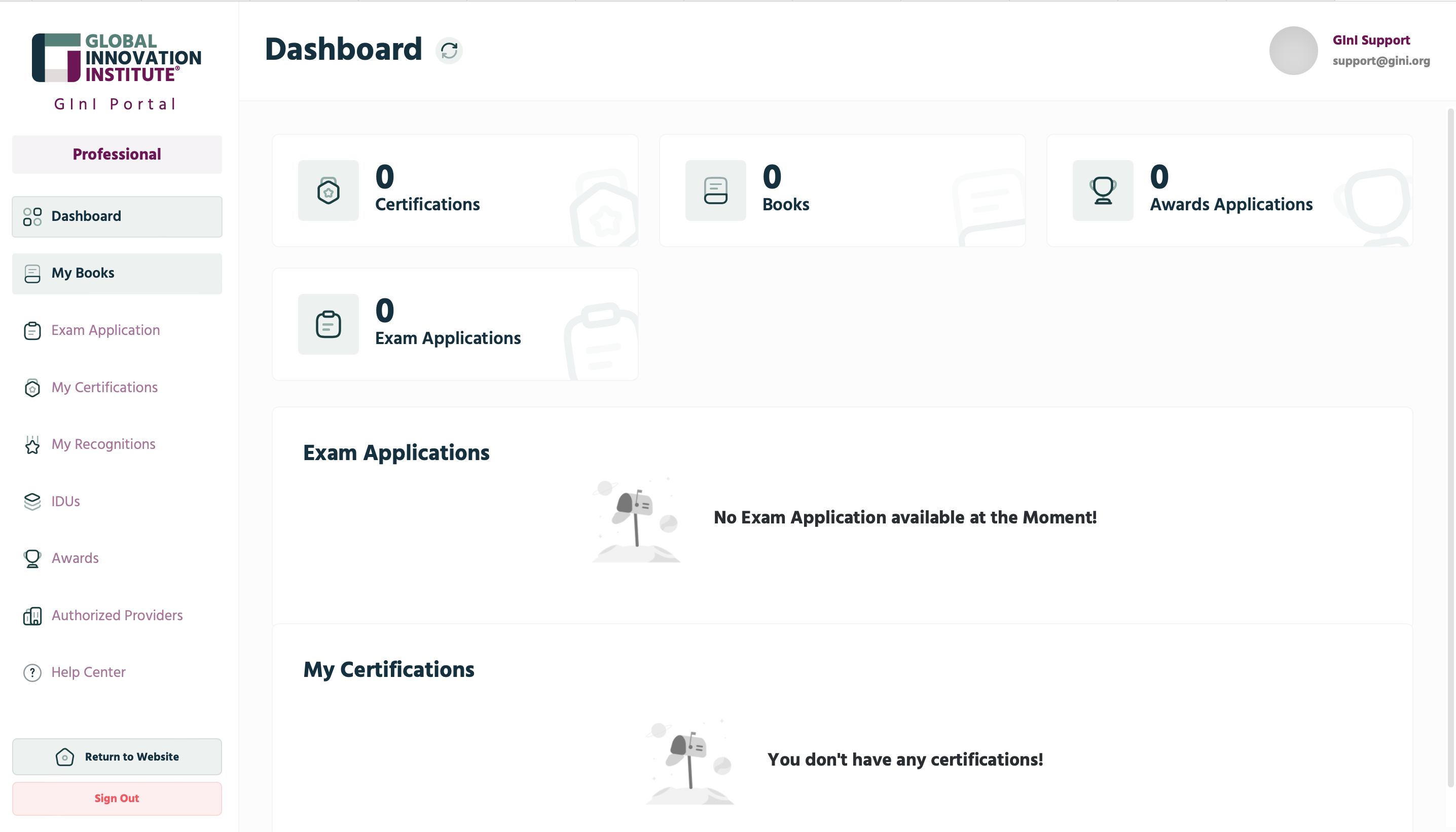The image size is (1456, 832).
Task: Open the Awards section
Action: coord(117,558)
